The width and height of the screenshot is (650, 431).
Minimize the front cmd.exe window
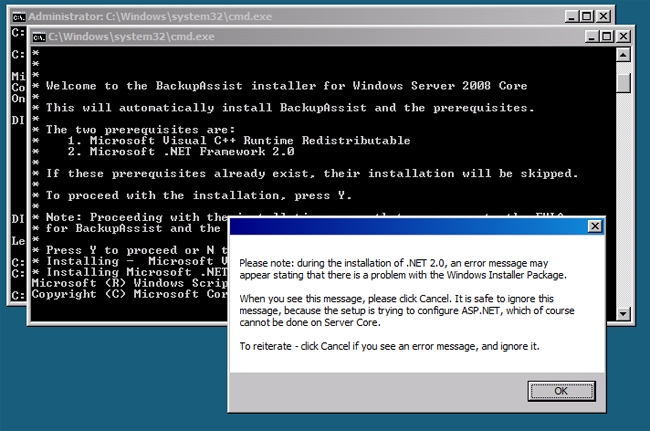tap(592, 36)
